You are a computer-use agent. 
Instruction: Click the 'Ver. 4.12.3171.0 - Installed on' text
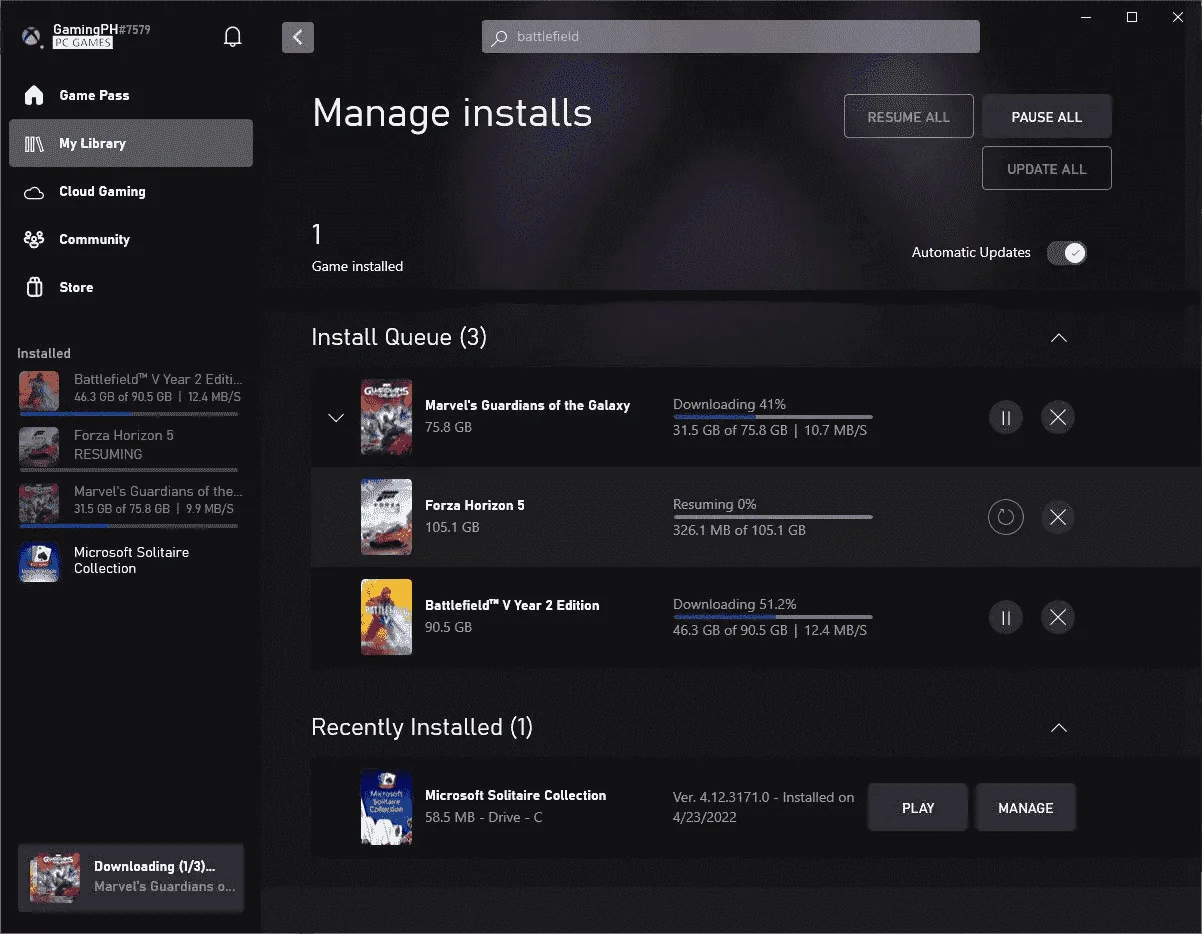point(764,798)
